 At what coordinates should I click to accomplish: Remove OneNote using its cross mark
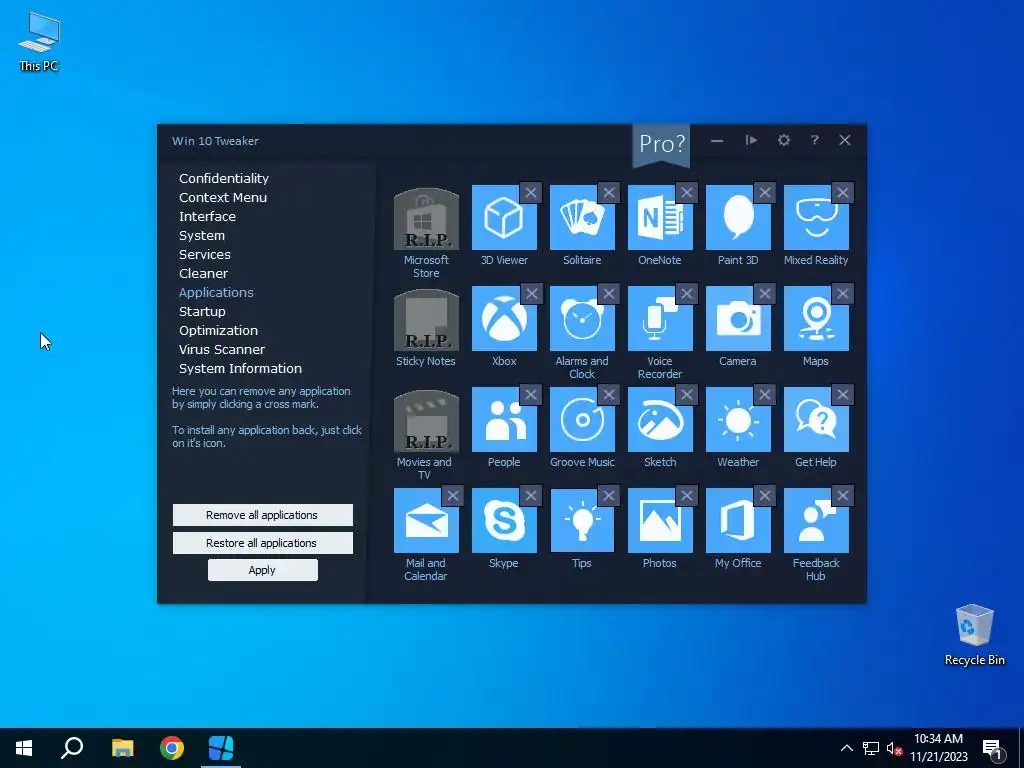tap(686, 193)
